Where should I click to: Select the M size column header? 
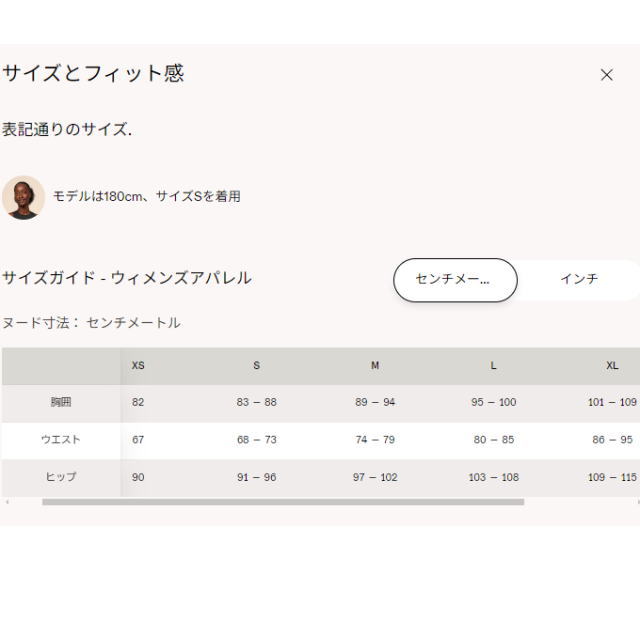[375, 366]
